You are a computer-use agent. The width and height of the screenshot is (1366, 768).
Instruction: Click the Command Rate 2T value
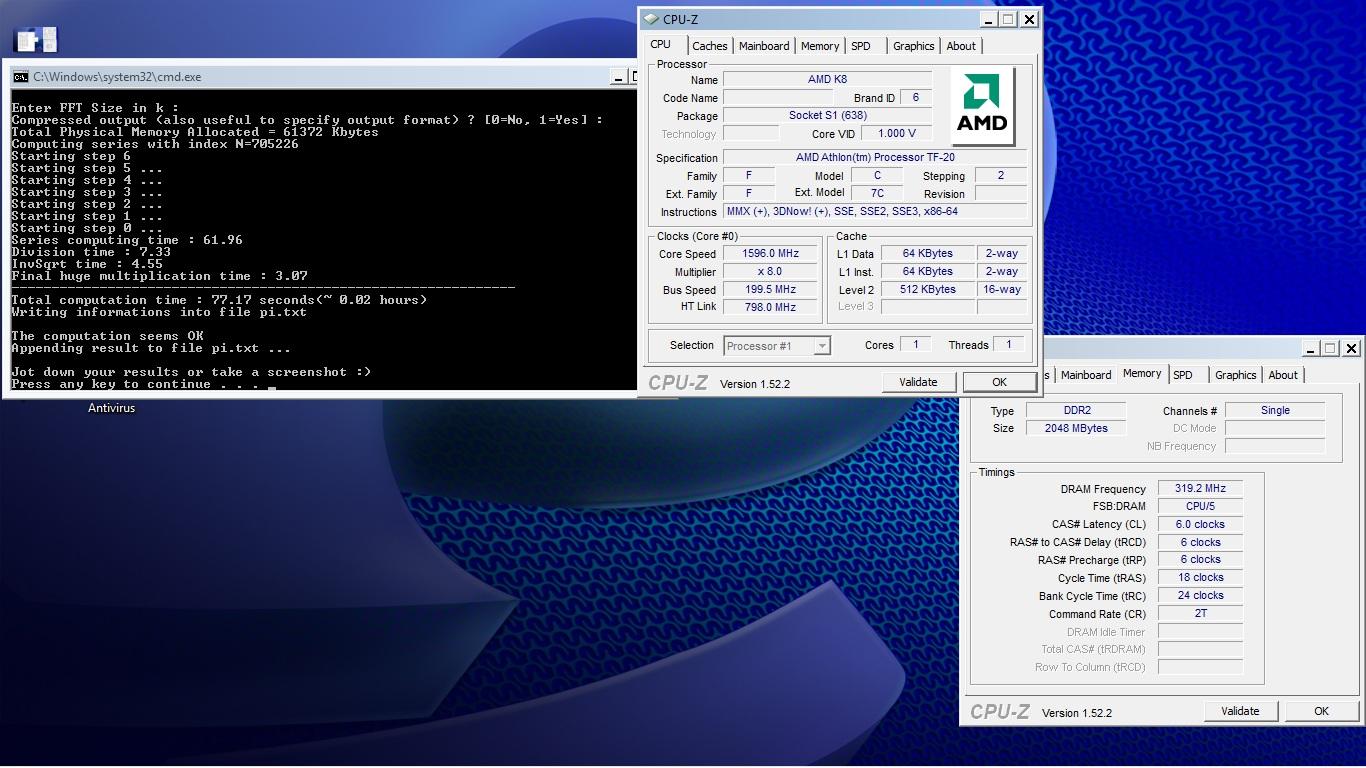click(x=1200, y=614)
